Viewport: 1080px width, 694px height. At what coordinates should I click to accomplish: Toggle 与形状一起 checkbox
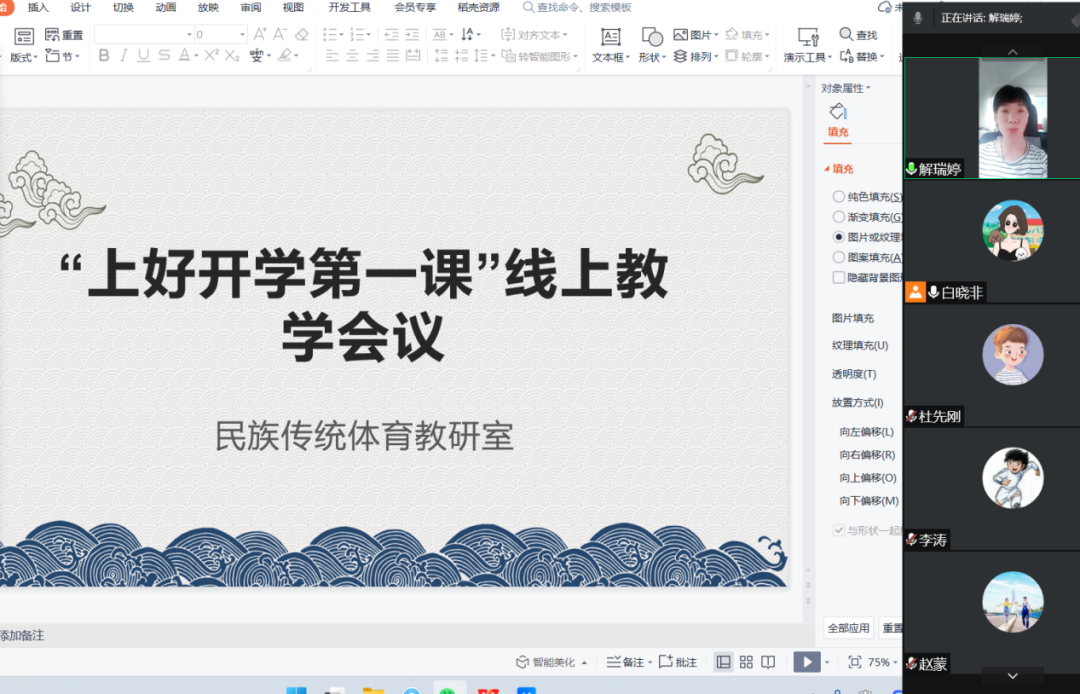[x=838, y=529]
